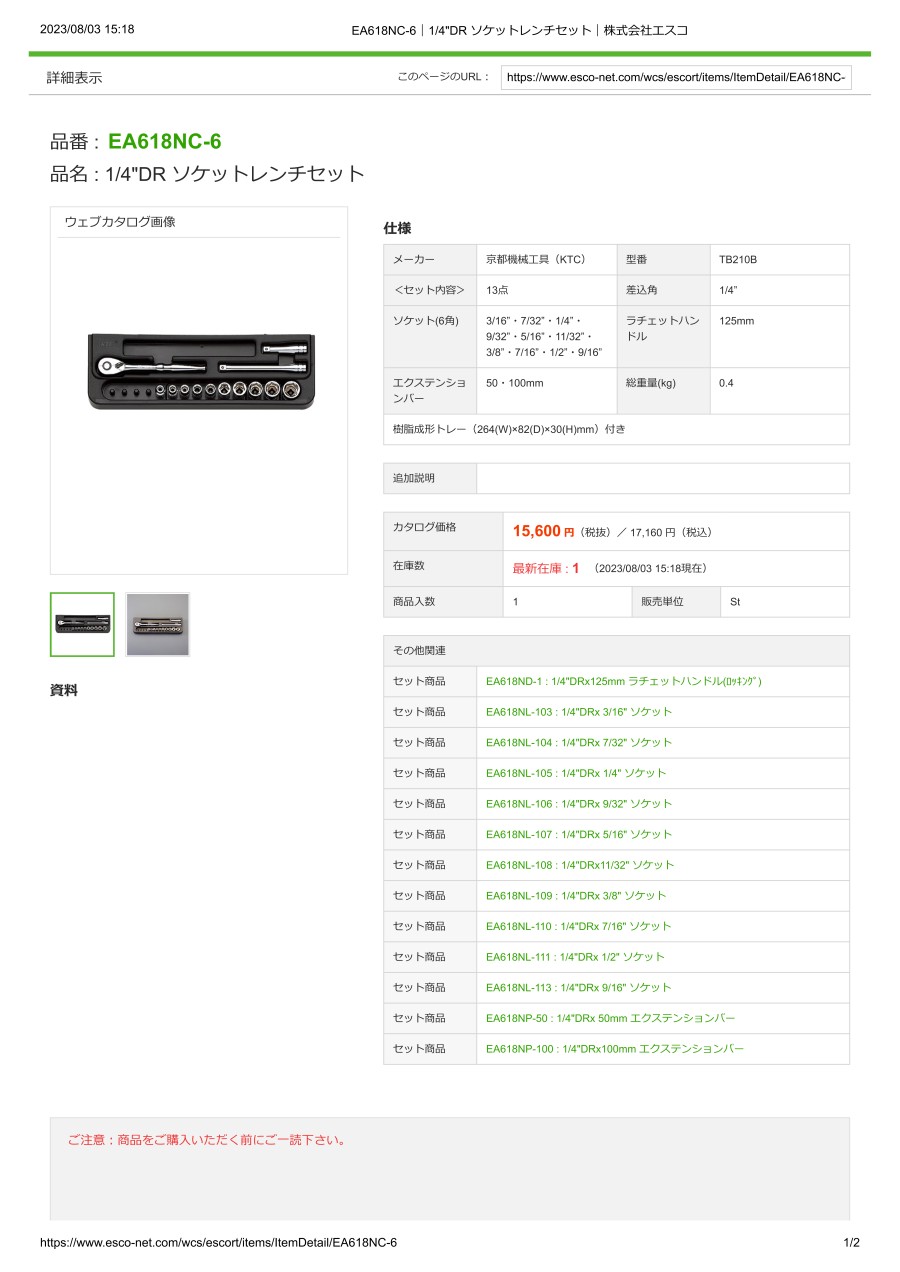The image size is (900, 1272).
Task: Click the green EA618NC-6 part number
Action: (x=164, y=142)
